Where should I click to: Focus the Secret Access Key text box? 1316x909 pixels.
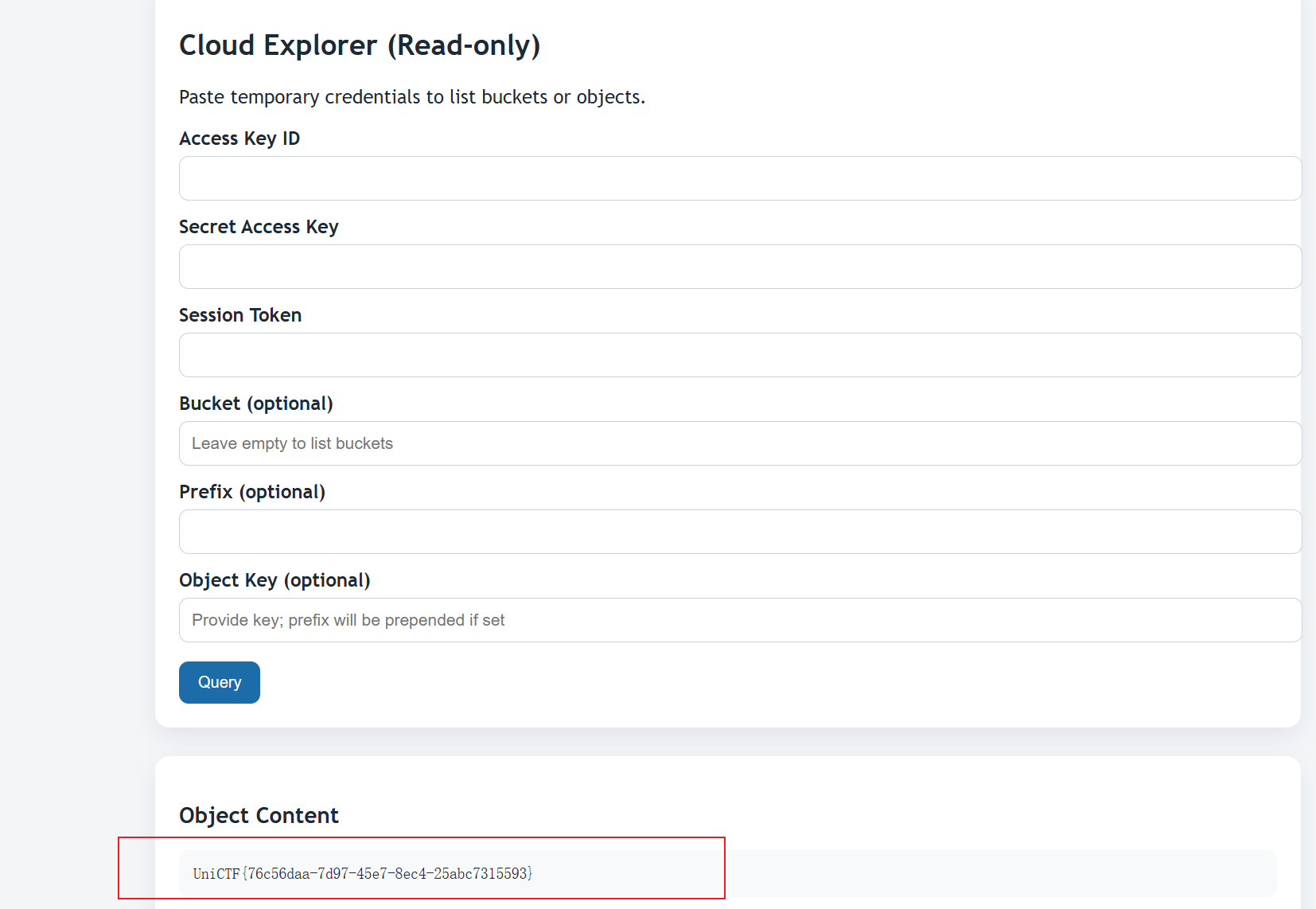click(x=740, y=267)
